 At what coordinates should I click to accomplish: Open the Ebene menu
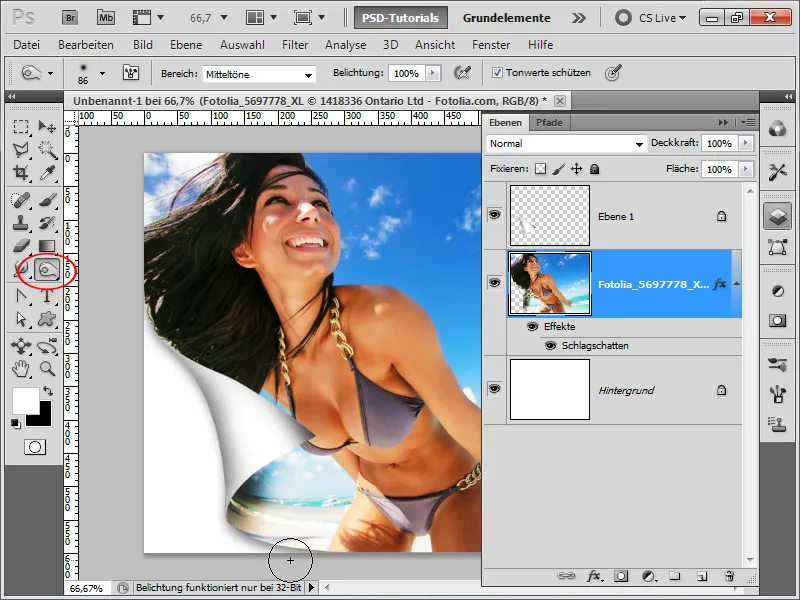[186, 45]
